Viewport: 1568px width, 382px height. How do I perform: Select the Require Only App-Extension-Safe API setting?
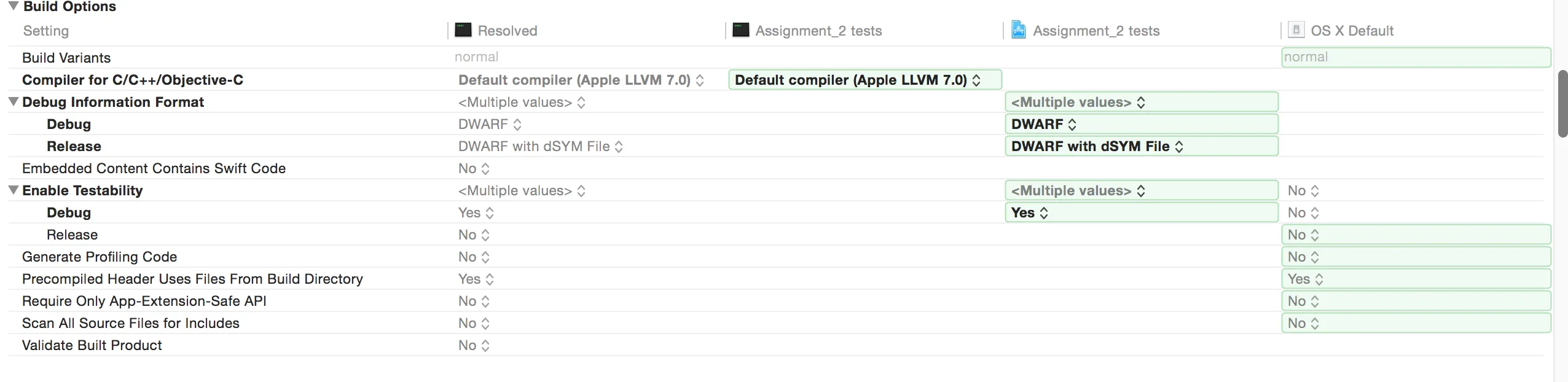tap(144, 301)
